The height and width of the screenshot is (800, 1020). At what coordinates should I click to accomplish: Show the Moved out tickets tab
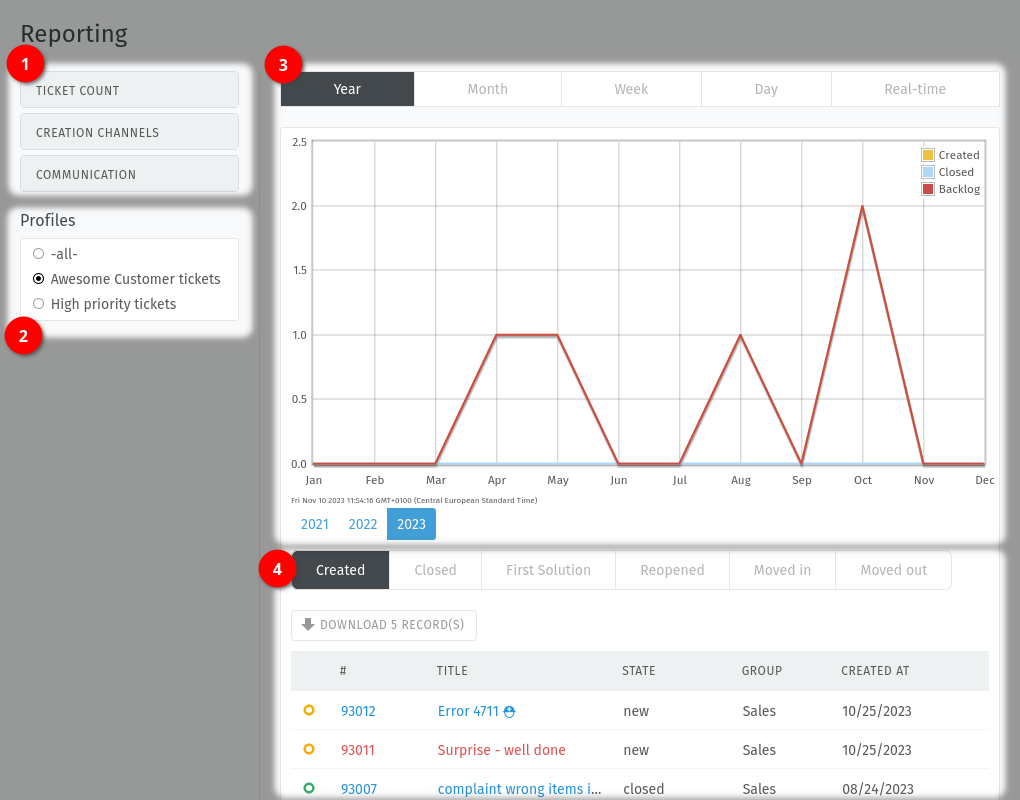(x=894, y=570)
